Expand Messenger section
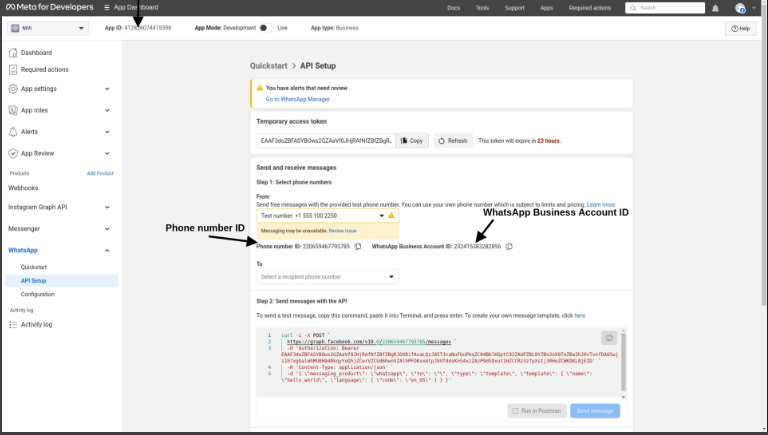The image size is (768, 435). 107,229
